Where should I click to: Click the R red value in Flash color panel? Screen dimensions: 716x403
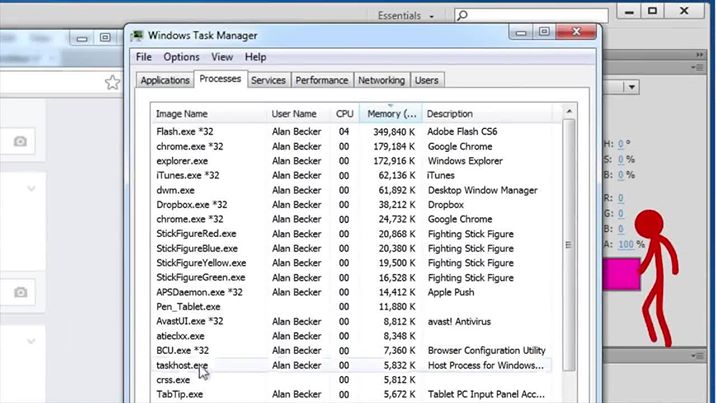(621, 198)
